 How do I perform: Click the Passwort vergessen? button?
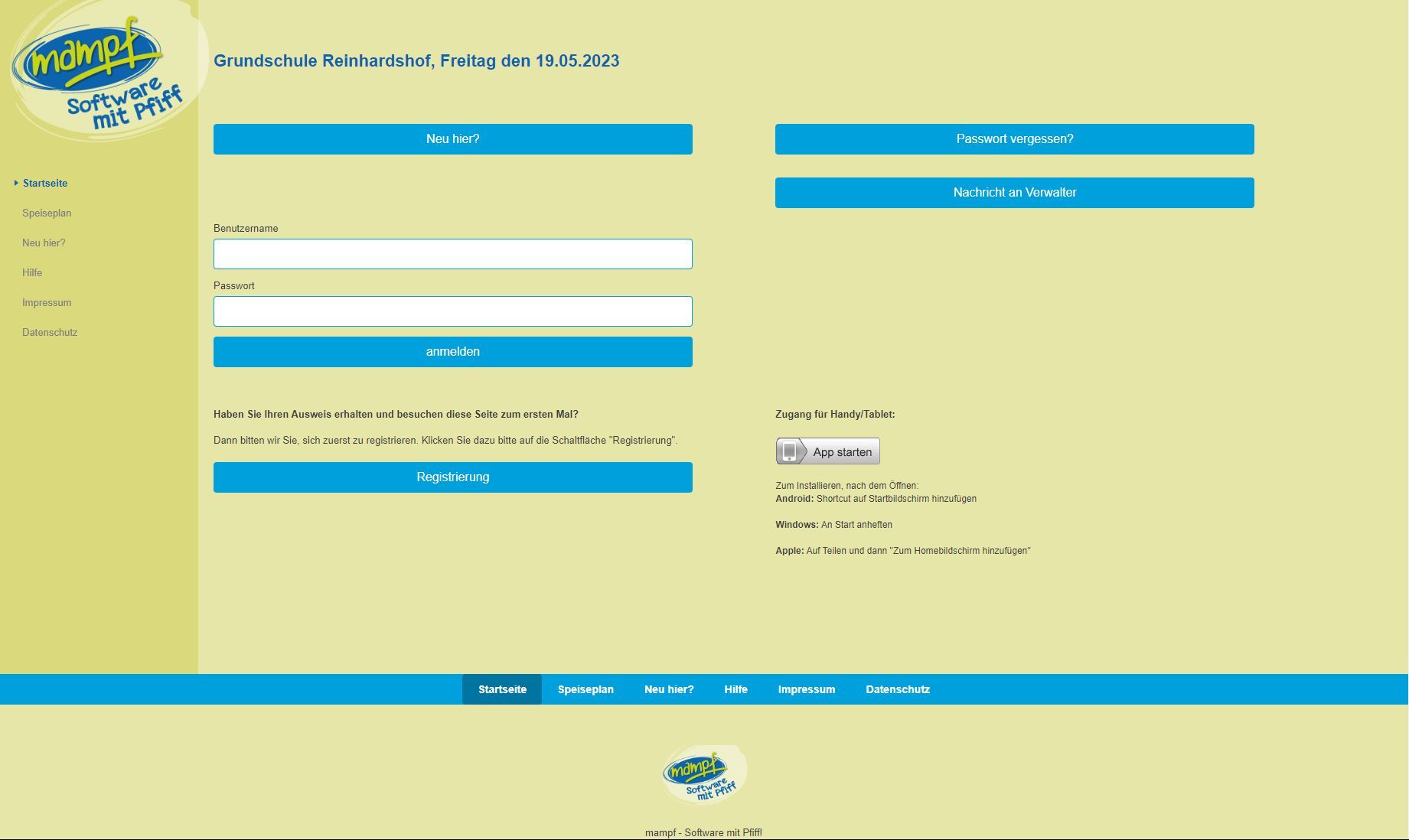pos(1014,139)
